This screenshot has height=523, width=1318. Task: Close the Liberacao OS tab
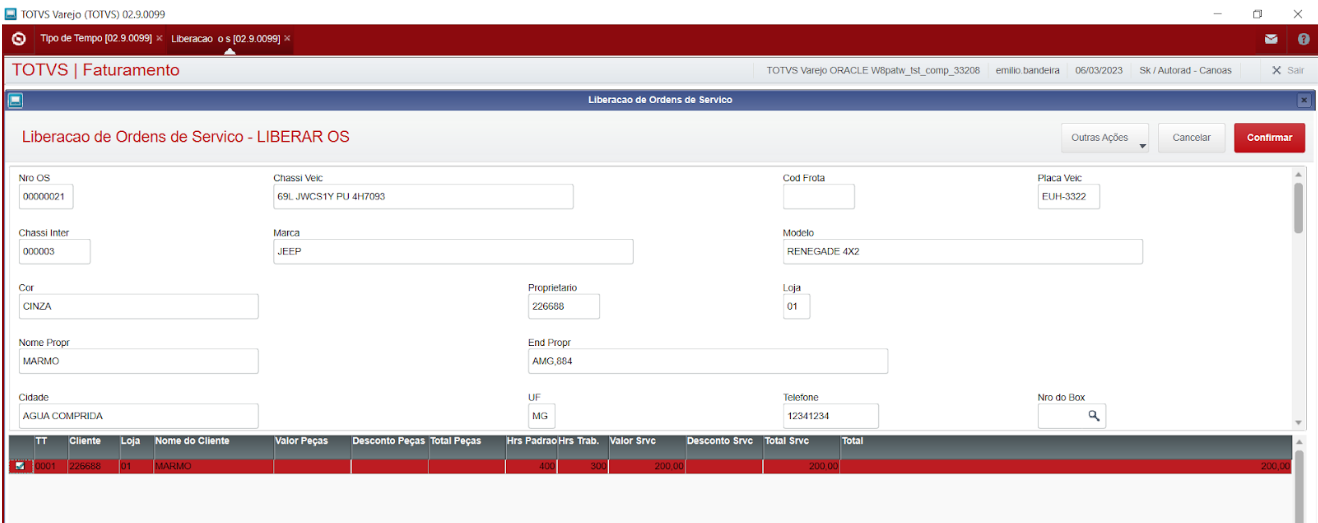(287, 38)
